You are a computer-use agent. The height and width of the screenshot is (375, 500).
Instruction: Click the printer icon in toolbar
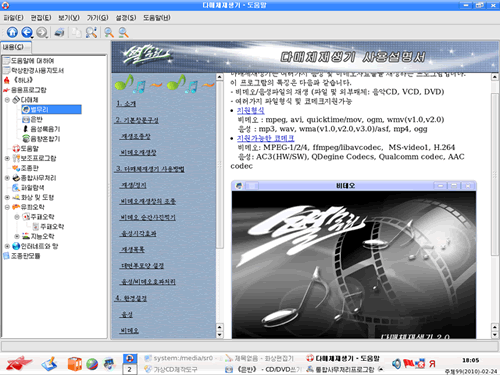point(59,32)
